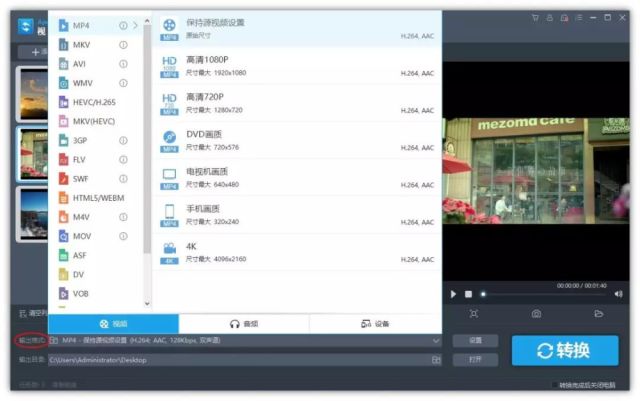Browse output folder icon beside Desktop path
Viewport: 640px width, 401px height.
[x=436, y=360]
